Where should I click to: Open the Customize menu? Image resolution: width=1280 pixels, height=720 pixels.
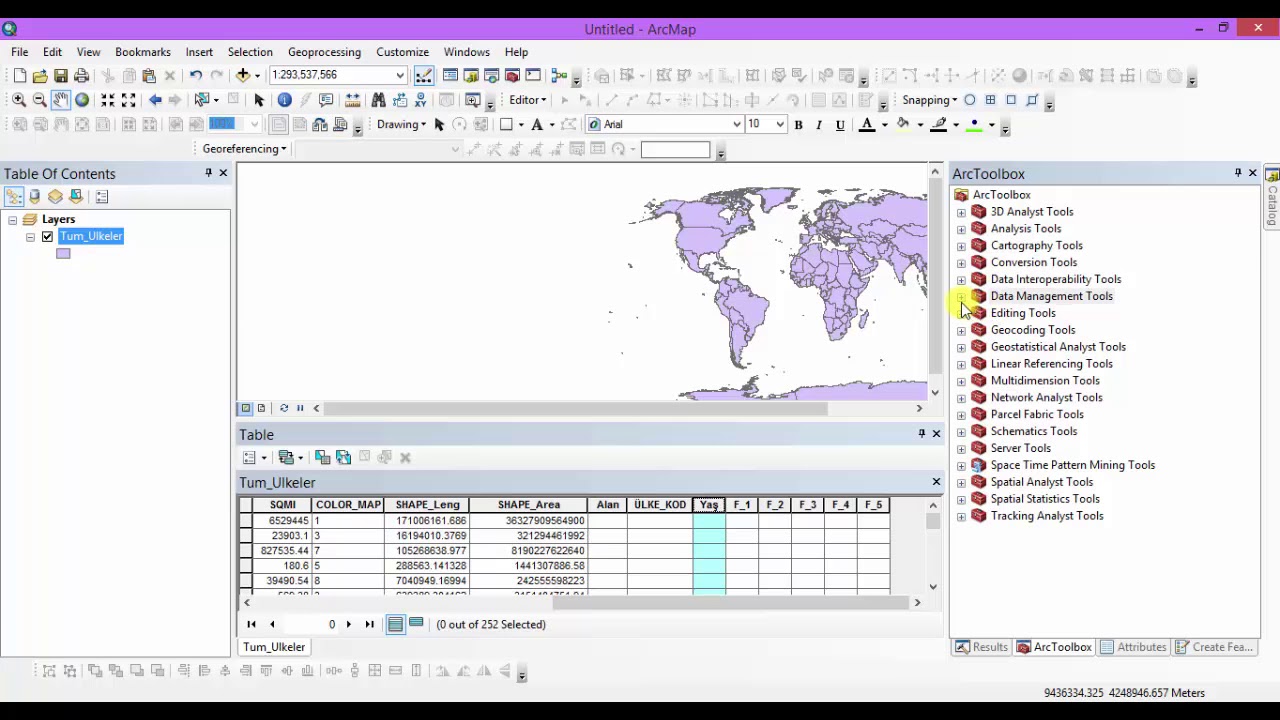(x=402, y=52)
